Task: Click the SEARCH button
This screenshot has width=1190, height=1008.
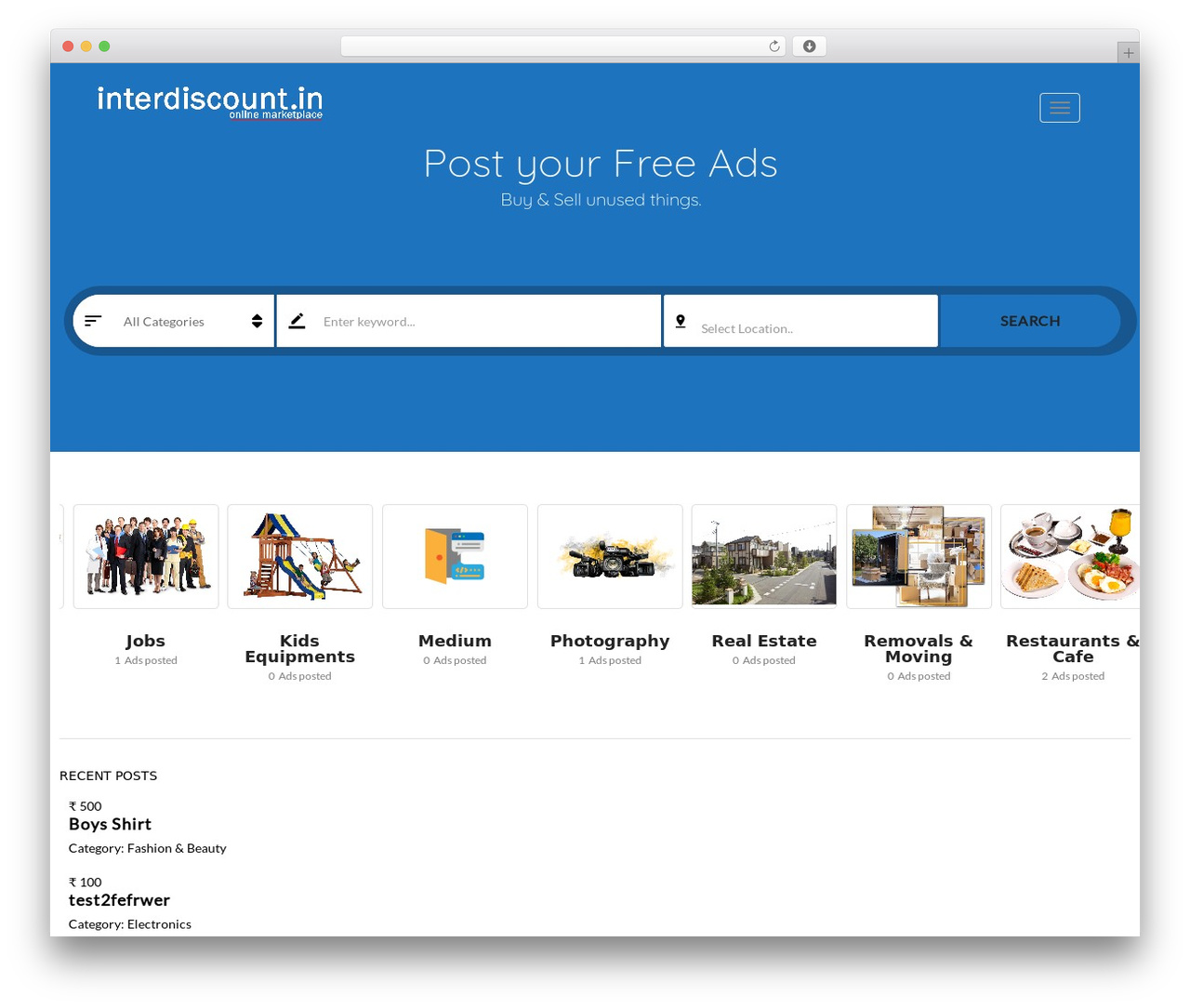Action: [x=1030, y=321]
